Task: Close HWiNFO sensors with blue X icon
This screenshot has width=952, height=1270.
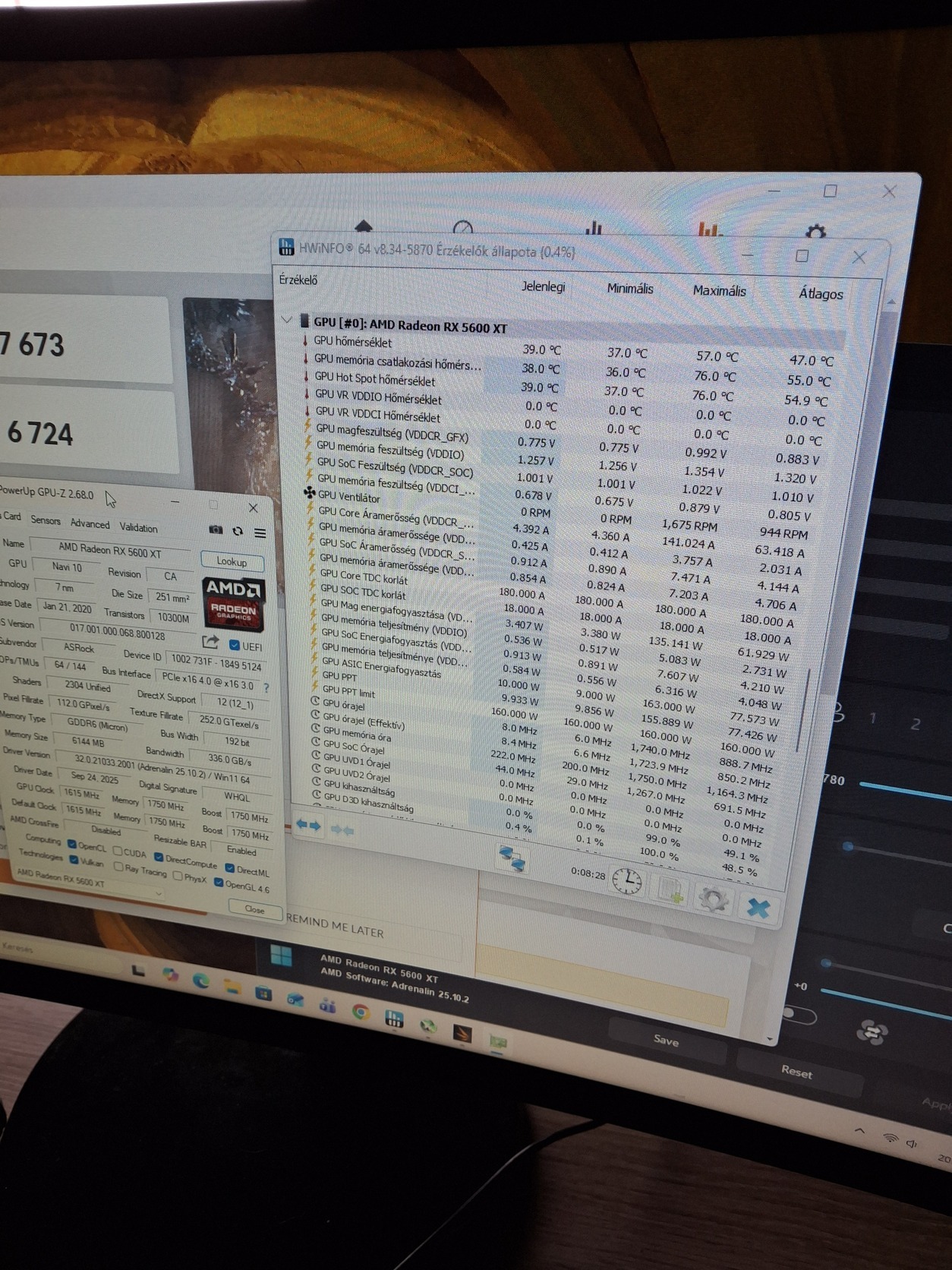Action: pyautogui.click(x=758, y=907)
